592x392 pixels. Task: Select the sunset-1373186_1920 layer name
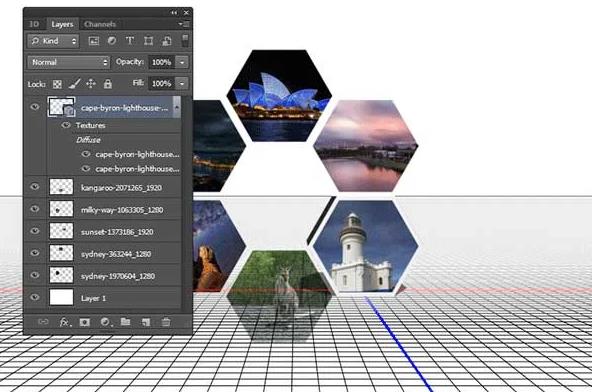[x=117, y=232]
